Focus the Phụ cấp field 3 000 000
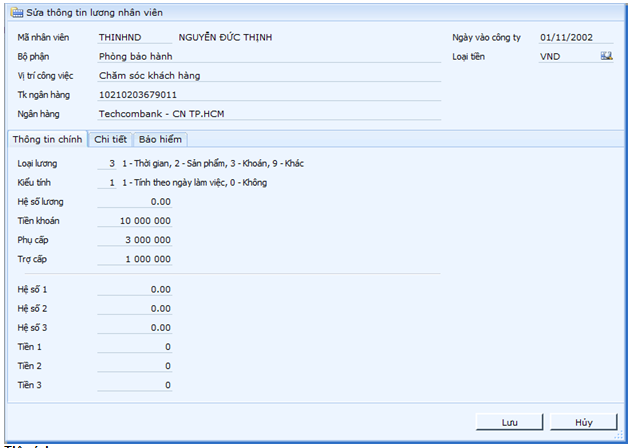 click(x=135, y=239)
